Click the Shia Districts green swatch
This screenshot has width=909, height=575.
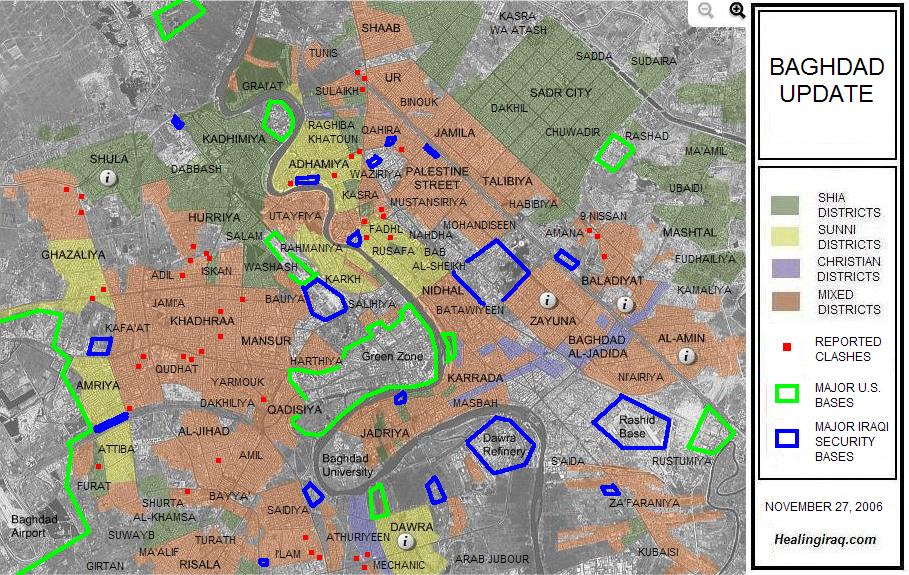pyautogui.click(x=786, y=205)
